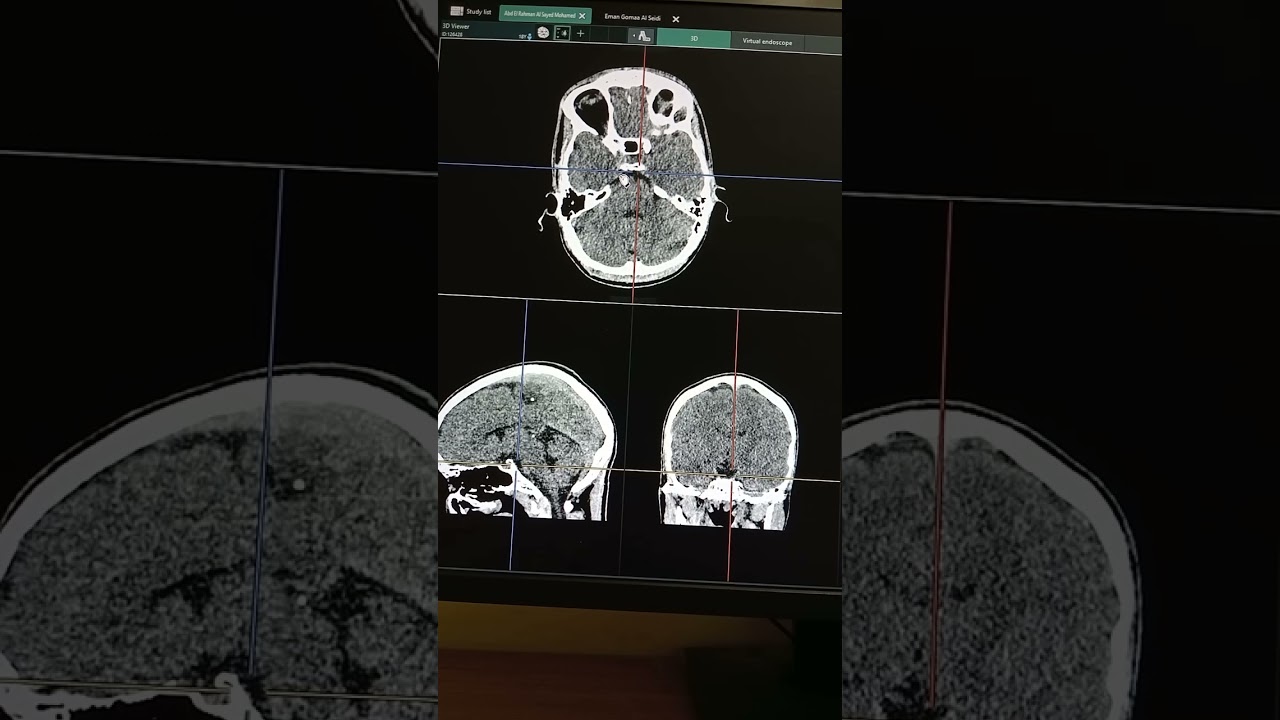Click the coronal brain CT view
1280x720 pixels.
click(729, 452)
